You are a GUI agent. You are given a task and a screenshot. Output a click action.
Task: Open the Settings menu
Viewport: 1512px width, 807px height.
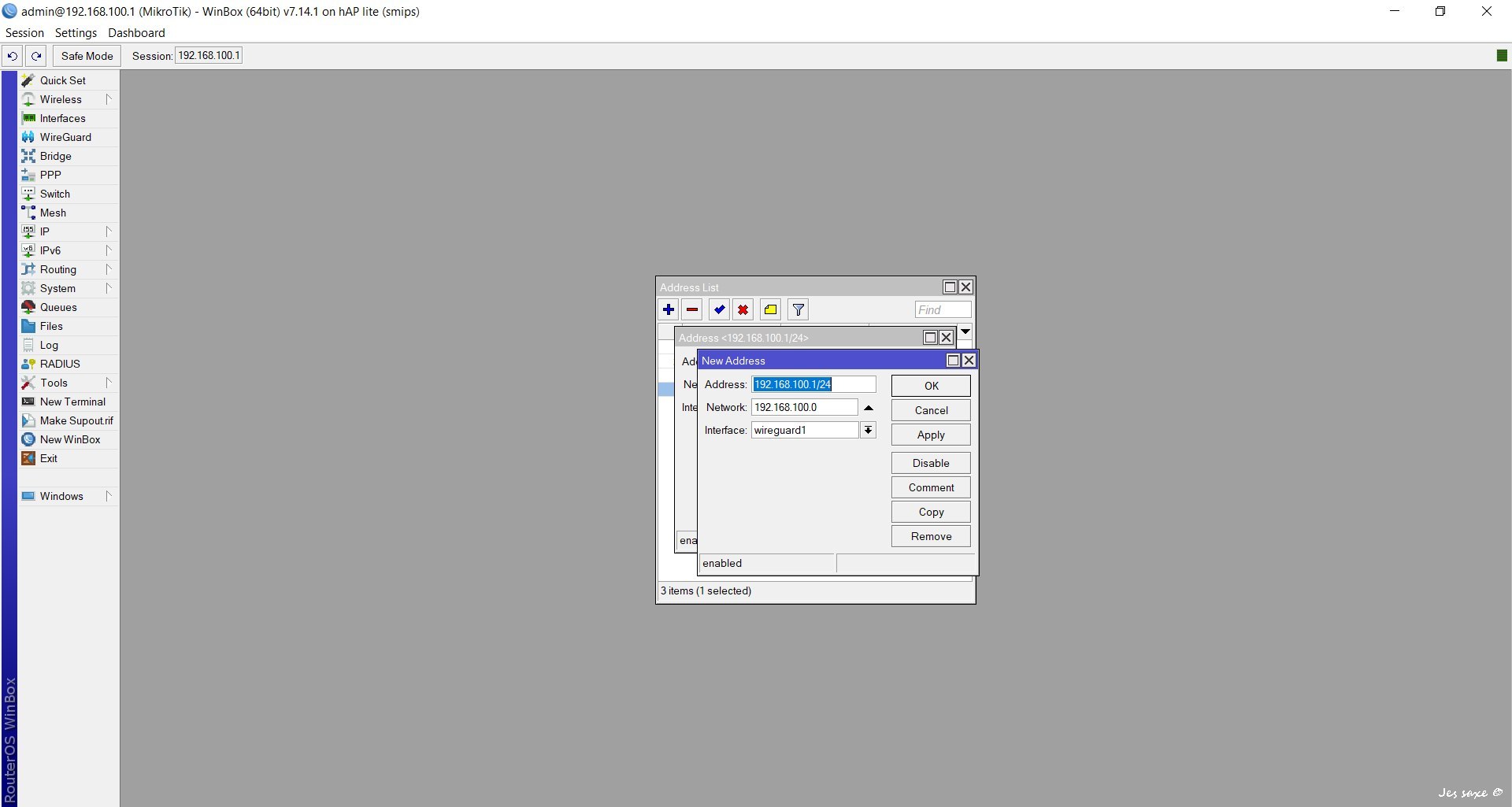tap(76, 33)
